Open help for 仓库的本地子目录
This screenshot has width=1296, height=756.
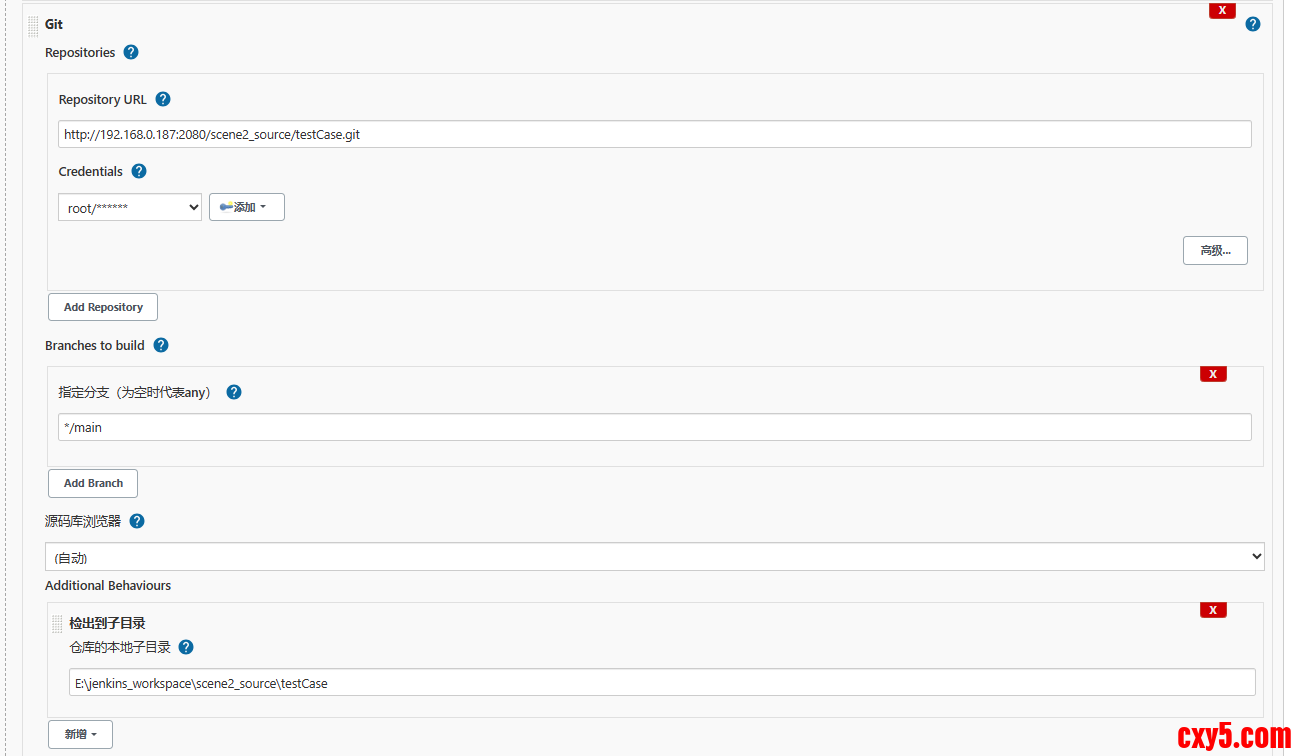coord(186,647)
